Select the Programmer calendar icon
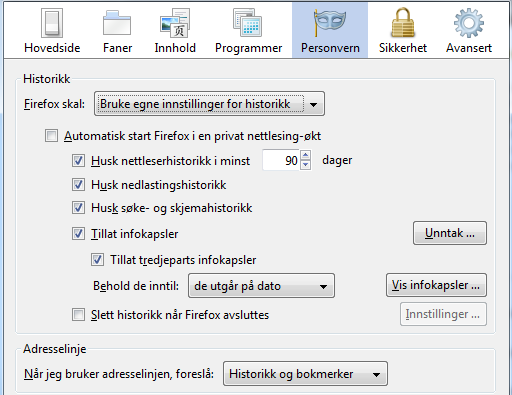The width and height of the screenshot is (512, 395). 248,23
